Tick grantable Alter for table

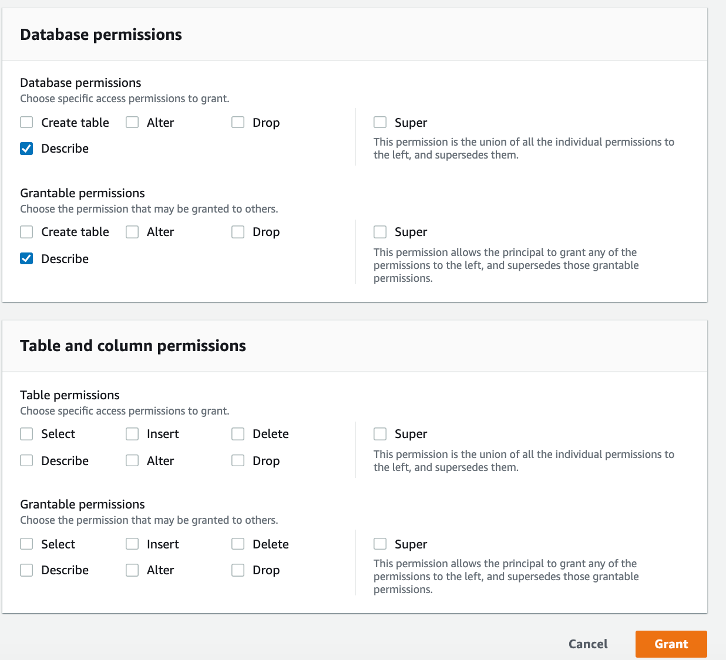(x=133, y=570)
